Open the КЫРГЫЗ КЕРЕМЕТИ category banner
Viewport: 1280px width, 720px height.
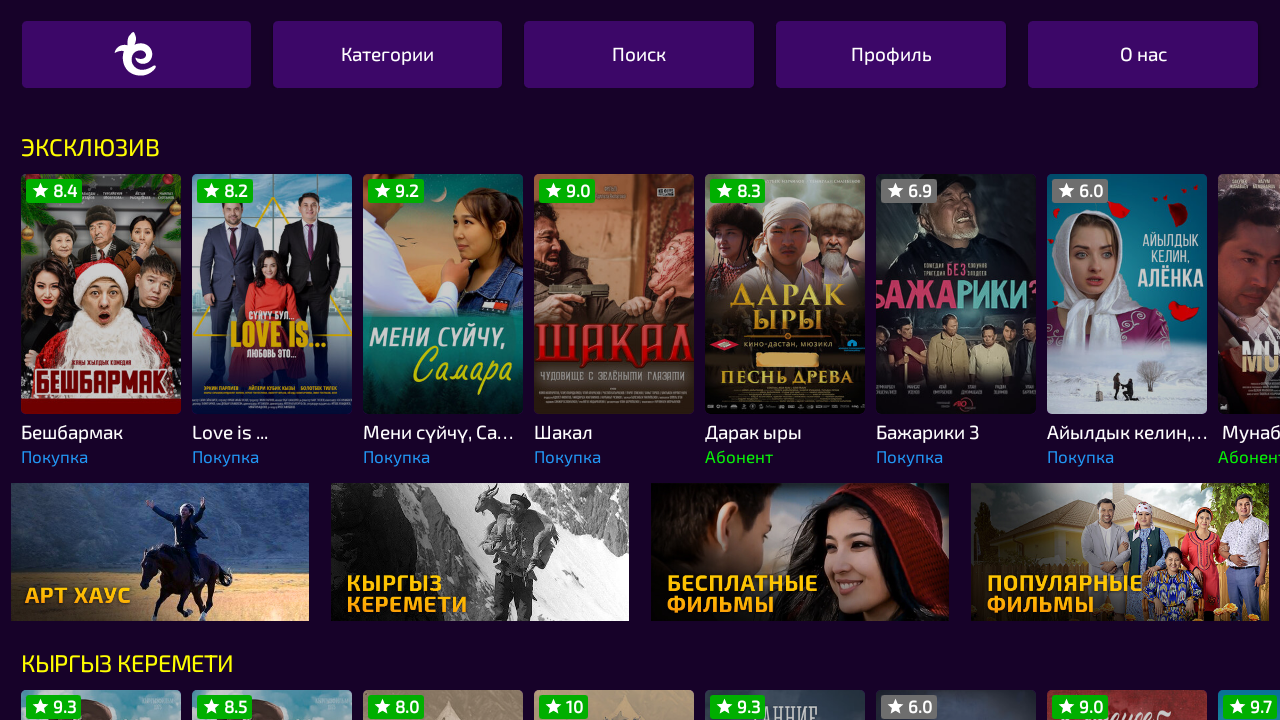(480, 552)
